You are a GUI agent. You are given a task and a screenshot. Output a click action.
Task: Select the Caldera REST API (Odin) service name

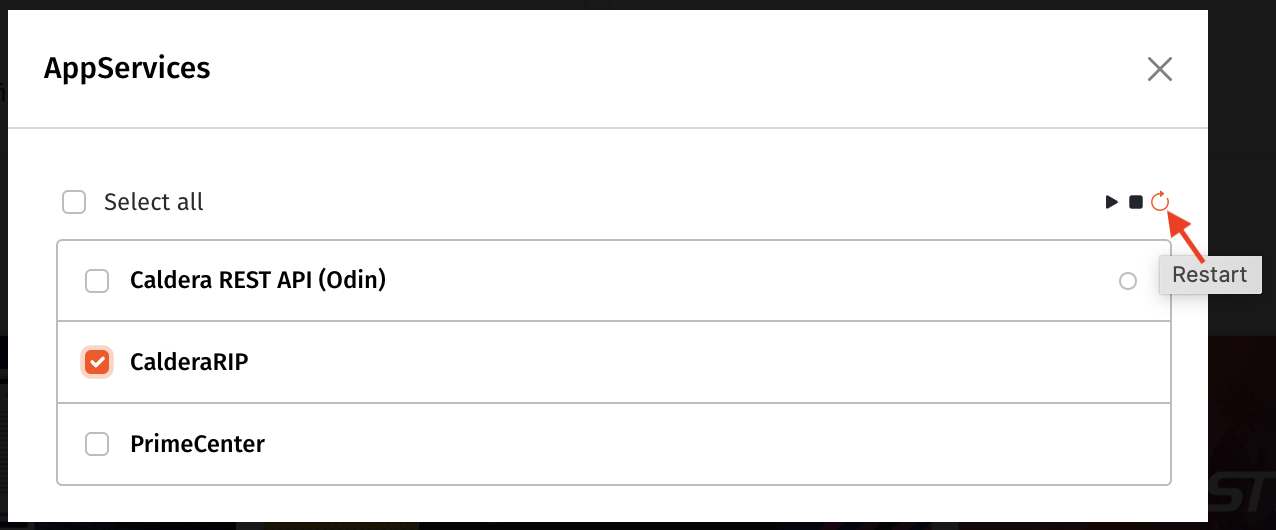tap(258, 281)
